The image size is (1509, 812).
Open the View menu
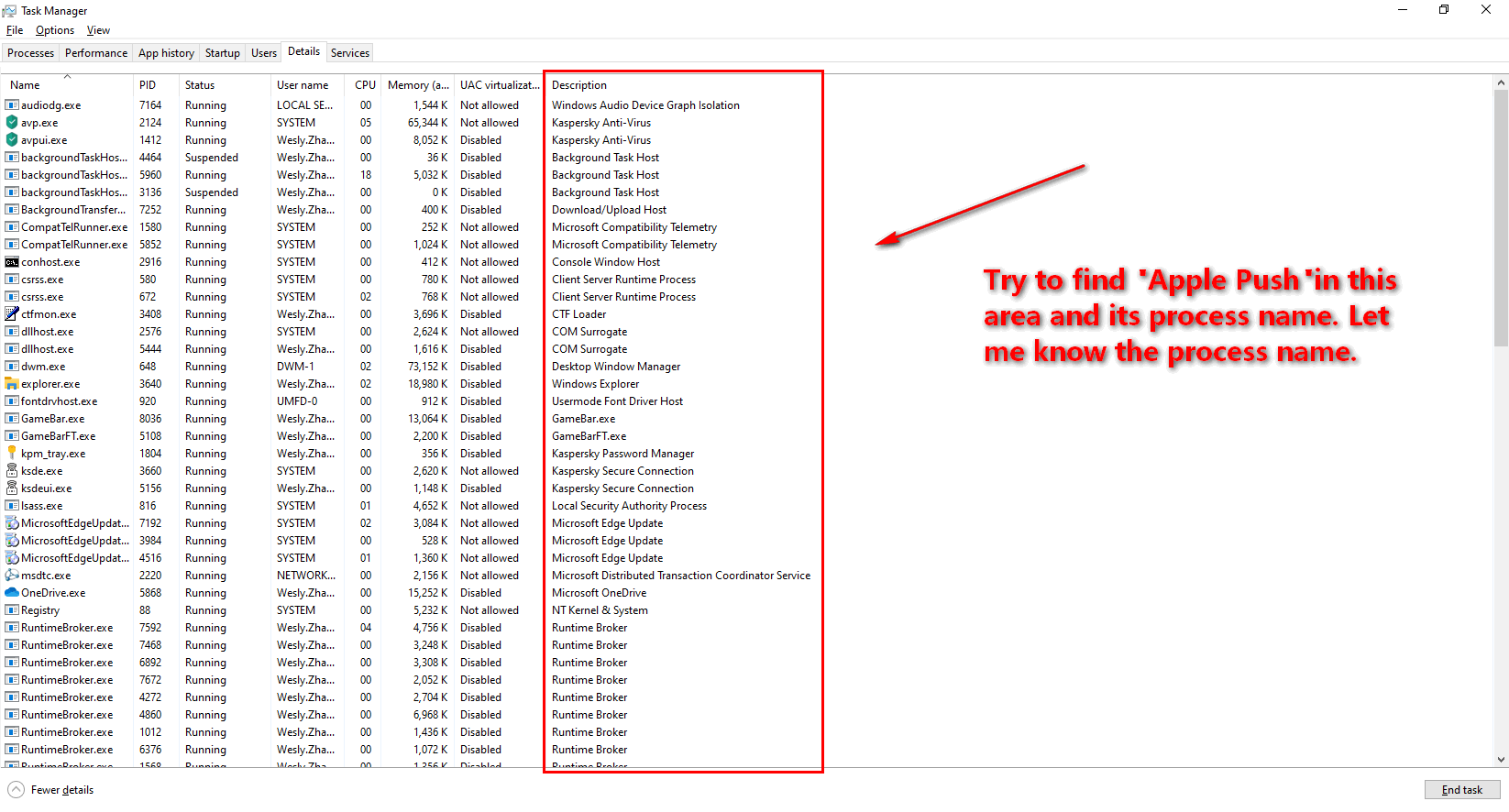point(98,30)
